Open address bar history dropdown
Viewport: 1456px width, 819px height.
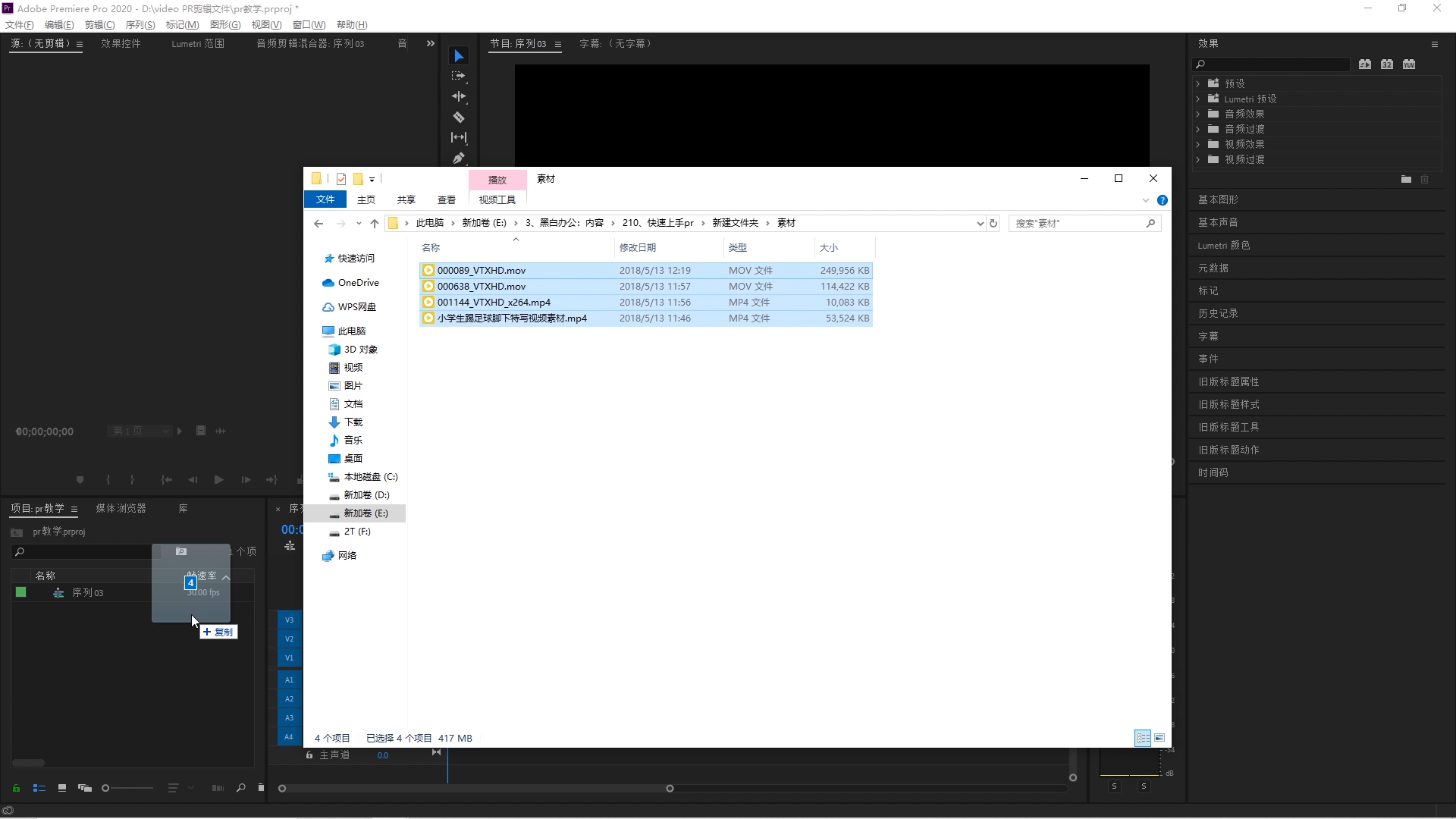click(x=980, y=223)
